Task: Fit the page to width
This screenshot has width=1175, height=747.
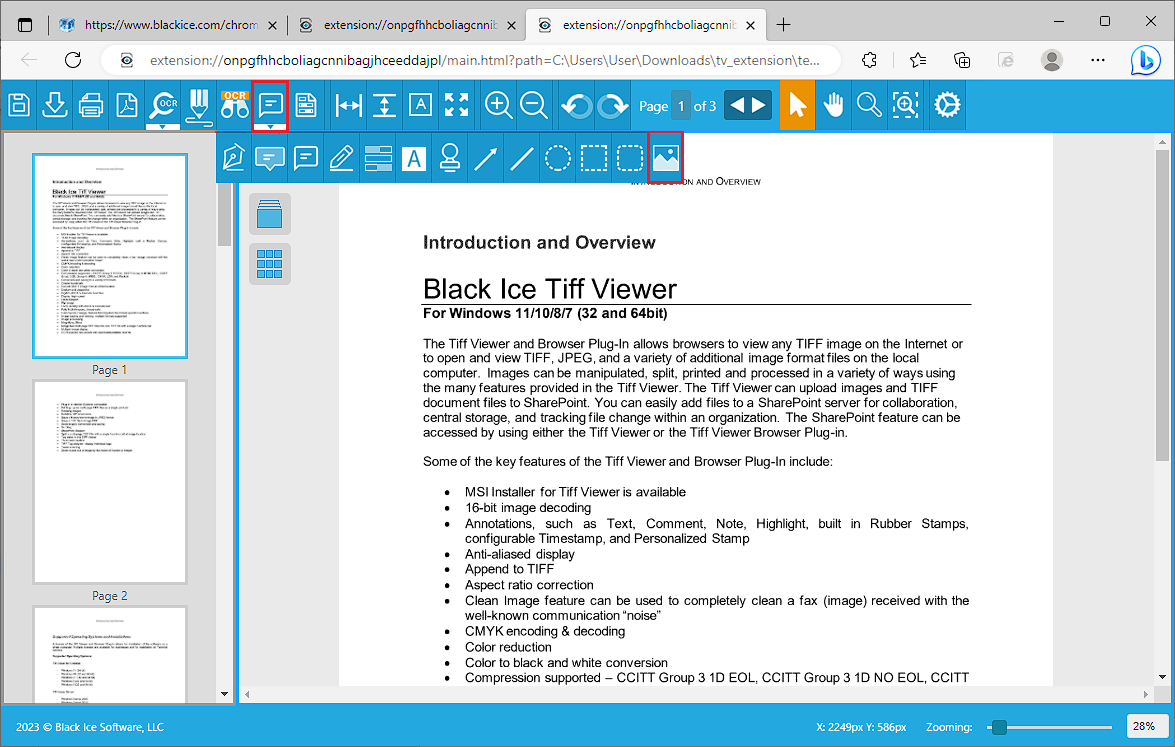Action: point(348,106)
